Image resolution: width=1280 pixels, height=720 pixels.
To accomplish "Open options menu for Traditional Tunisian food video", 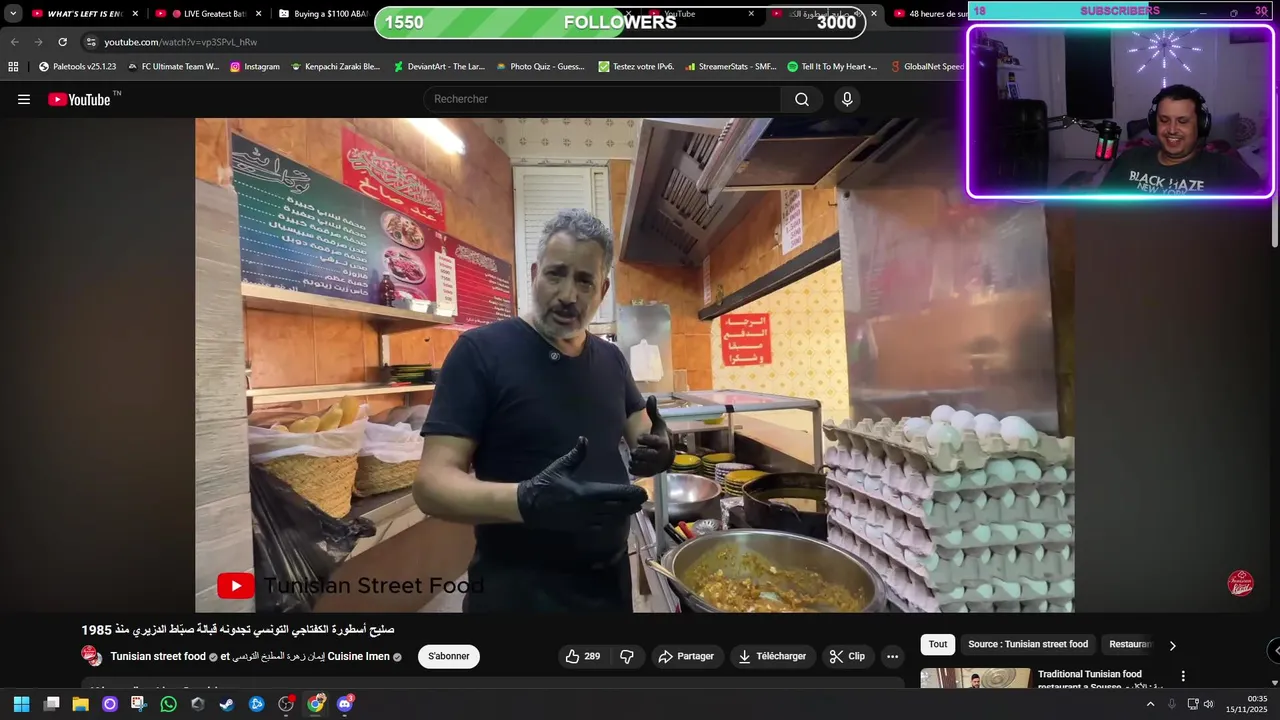I will pyautogui.click(x=1183, y=677).
